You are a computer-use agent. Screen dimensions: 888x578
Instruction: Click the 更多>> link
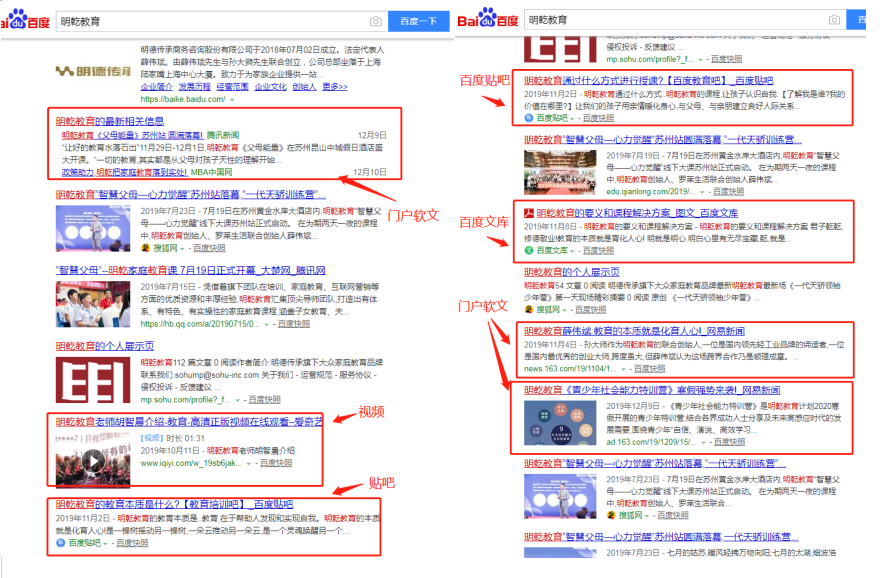point(335,87)
